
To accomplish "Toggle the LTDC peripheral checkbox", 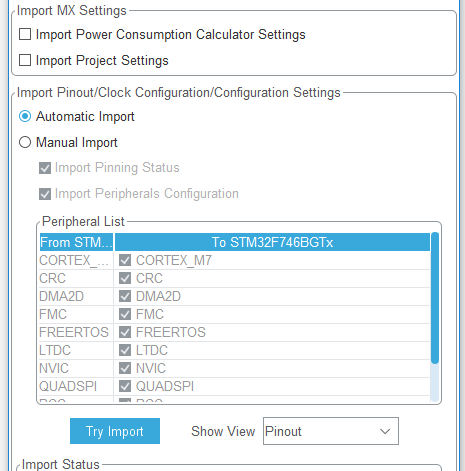I will 125,350.
